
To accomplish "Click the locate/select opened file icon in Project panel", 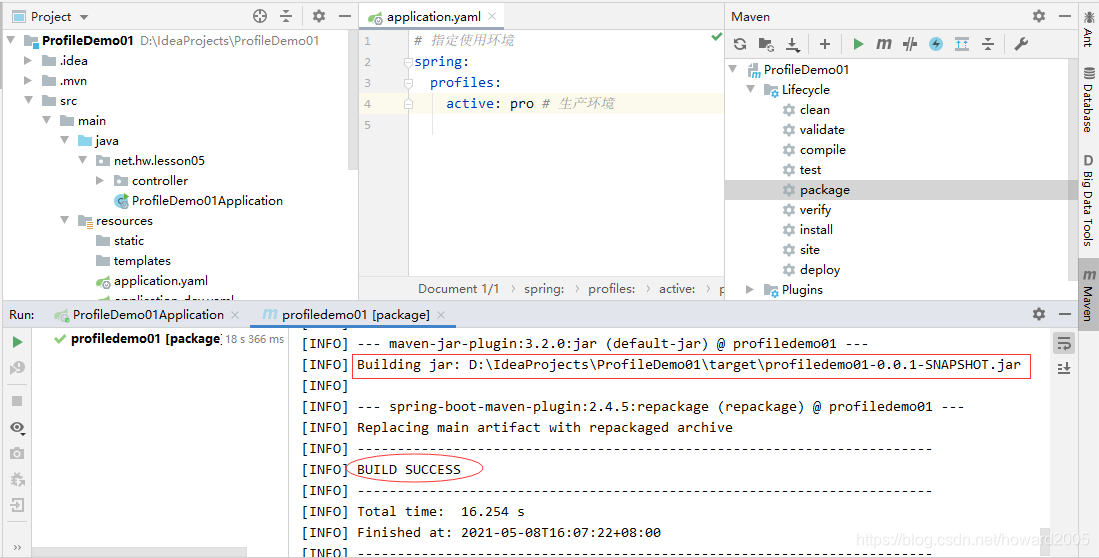I will (260, 16).
